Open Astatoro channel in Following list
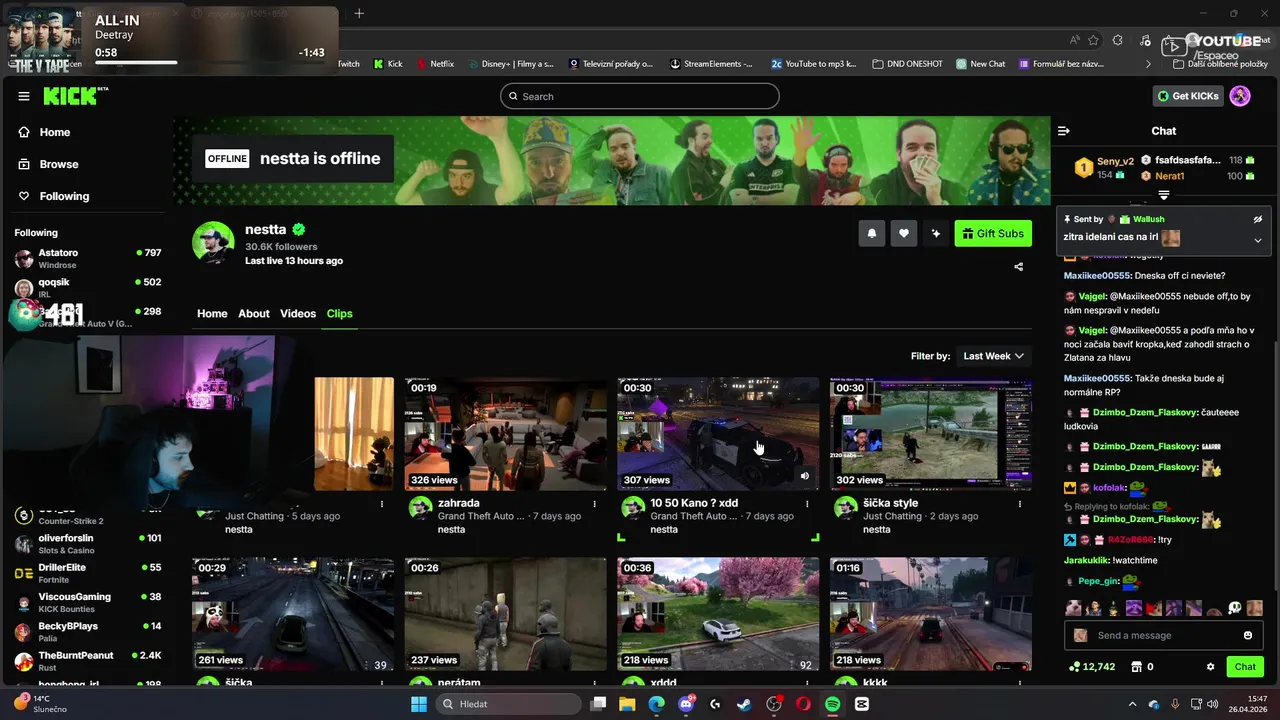This screenshot has height=720, width=1280. click(88, 258)
